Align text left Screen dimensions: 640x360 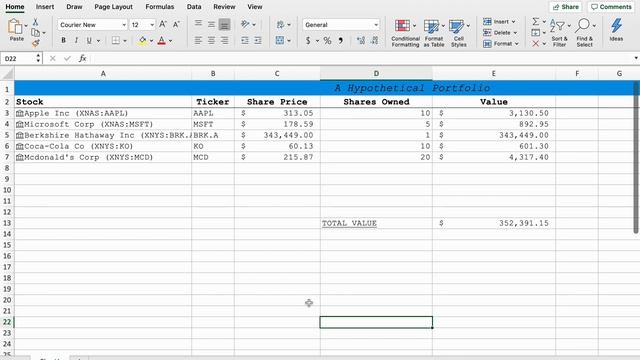(x=198, y=40)
